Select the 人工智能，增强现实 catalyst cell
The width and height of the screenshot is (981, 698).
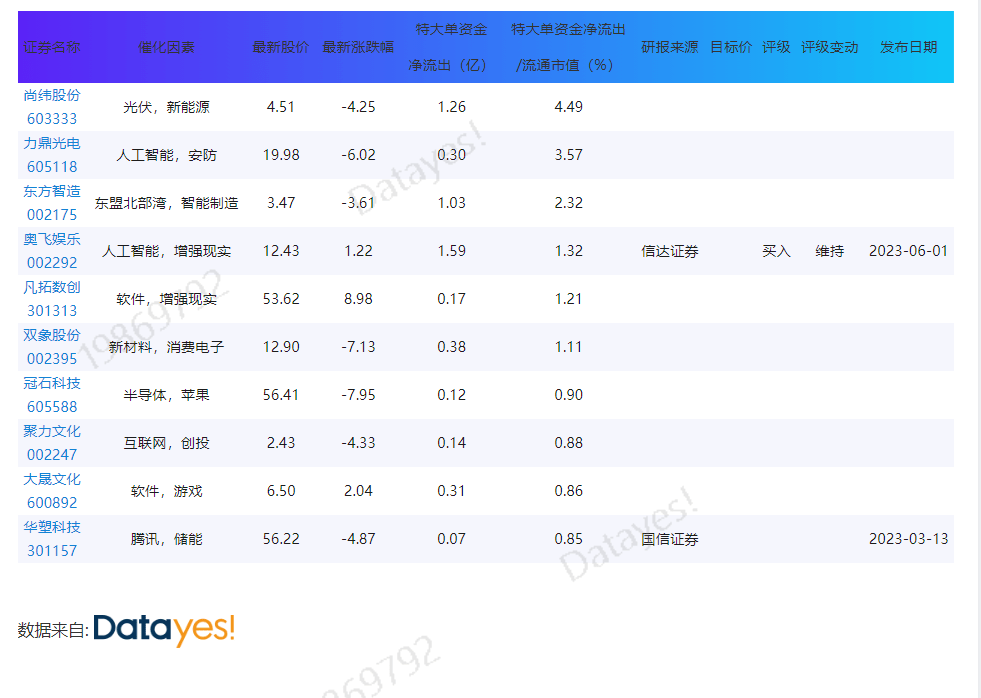tap(166, 251)
